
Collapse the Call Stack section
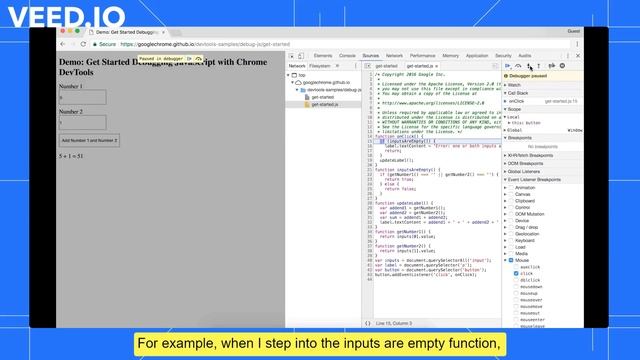542,93
